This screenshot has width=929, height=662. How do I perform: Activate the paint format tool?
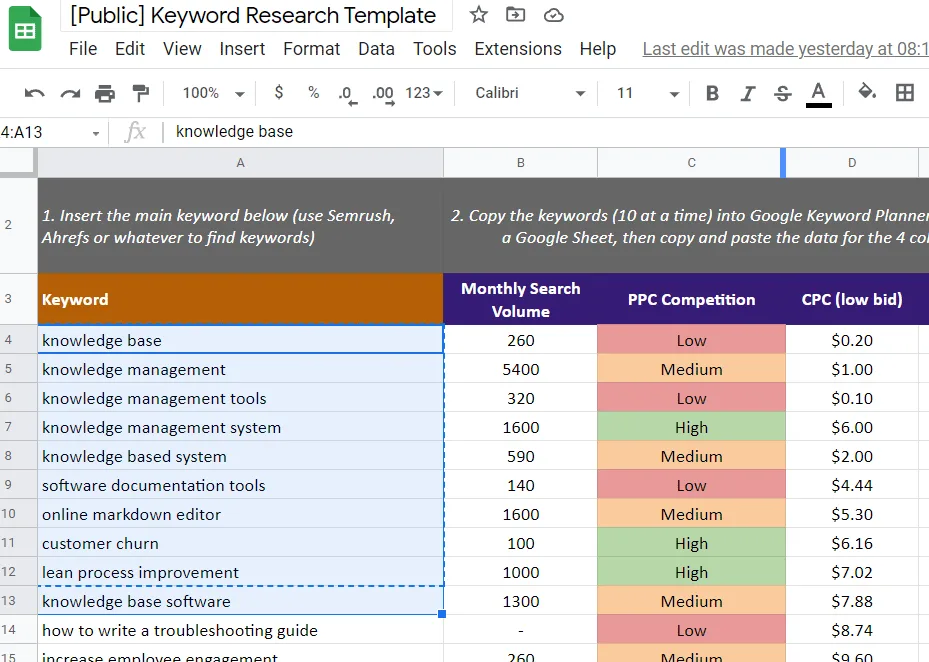click(140, 93)
